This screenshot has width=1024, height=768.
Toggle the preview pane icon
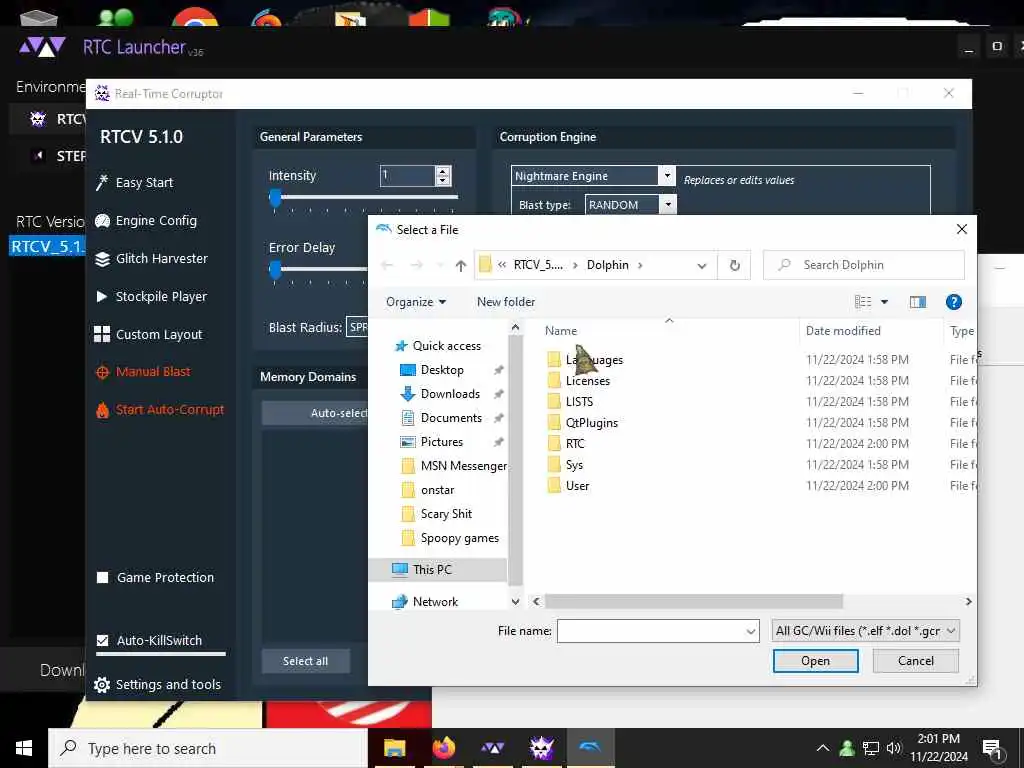point(918,302)
